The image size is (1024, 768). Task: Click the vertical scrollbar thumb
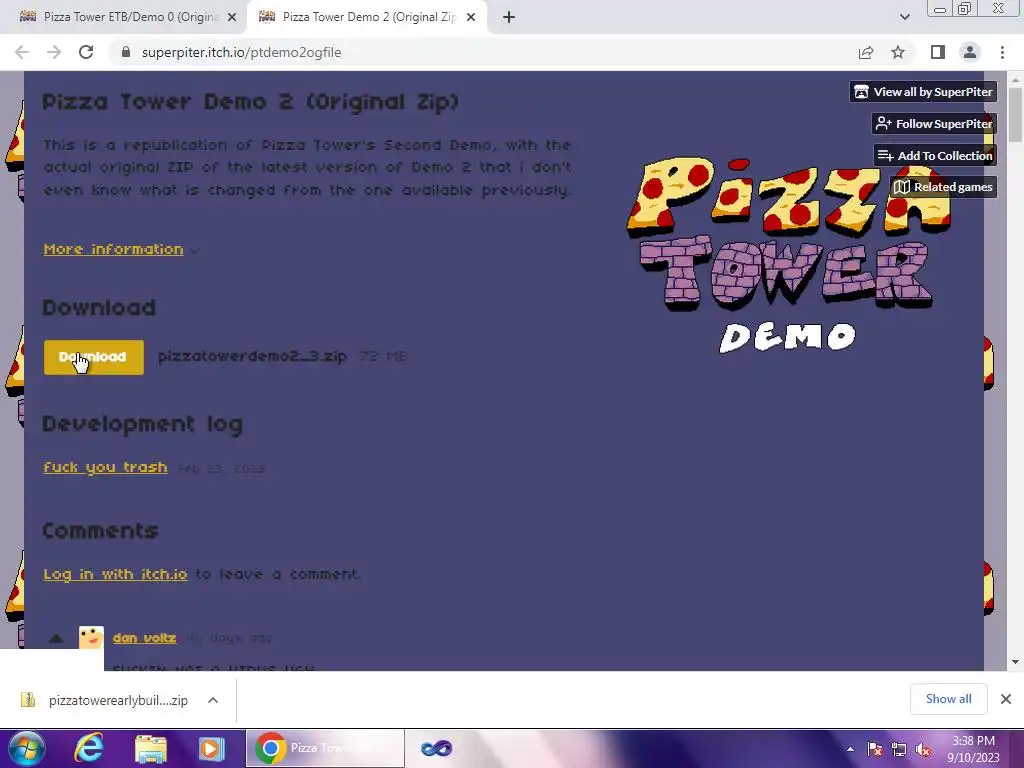tap(1015, 114)
